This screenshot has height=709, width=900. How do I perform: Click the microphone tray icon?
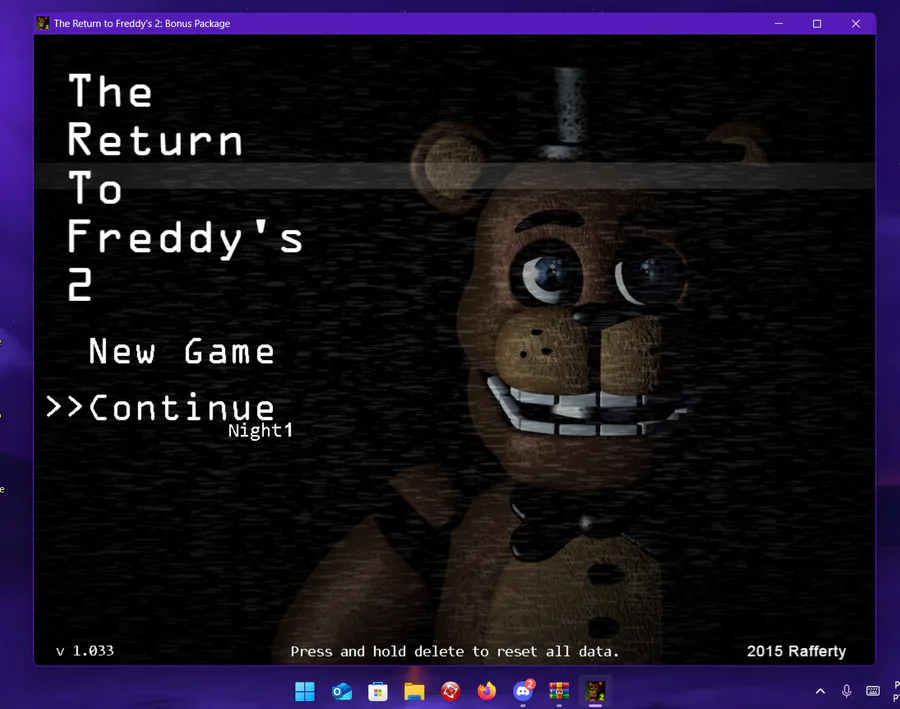846,691
